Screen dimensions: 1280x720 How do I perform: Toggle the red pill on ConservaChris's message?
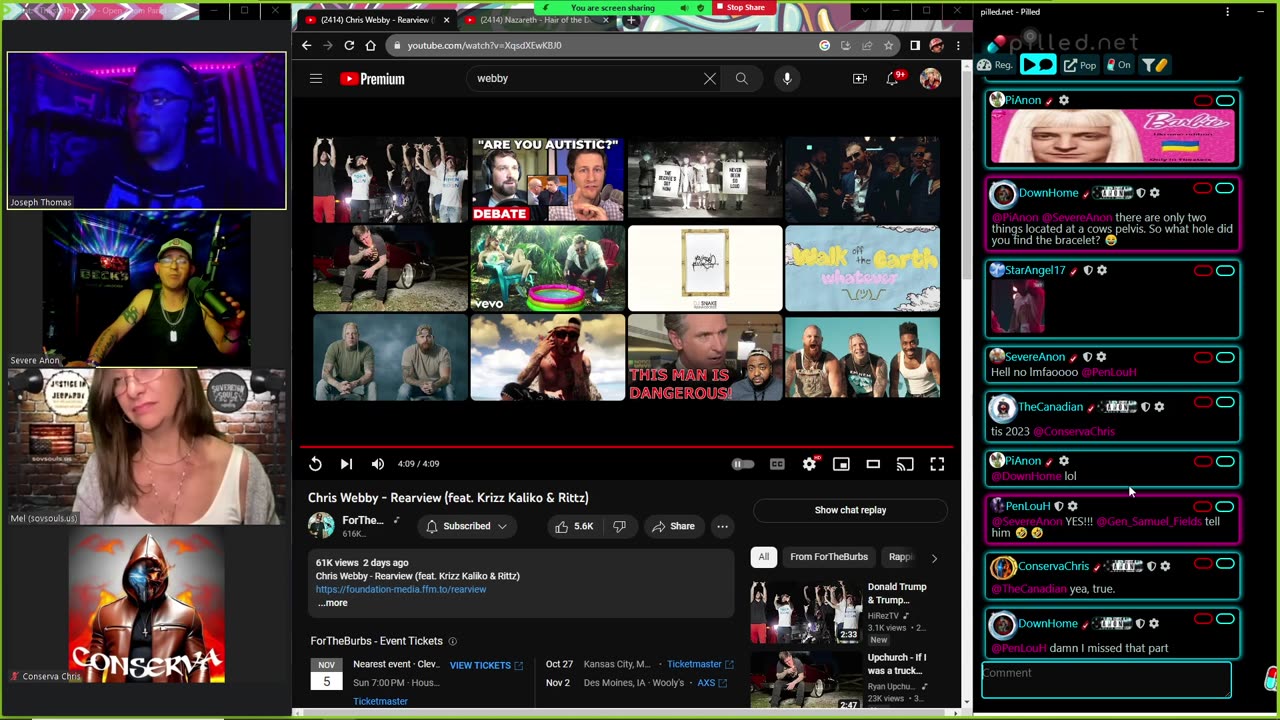click(1203, 563)
